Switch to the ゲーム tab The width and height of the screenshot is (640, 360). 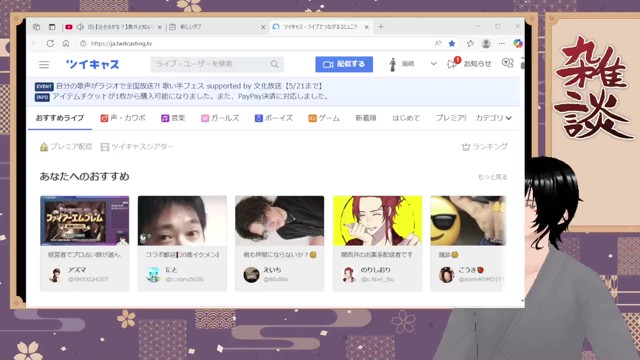click(x=324, y=118)
